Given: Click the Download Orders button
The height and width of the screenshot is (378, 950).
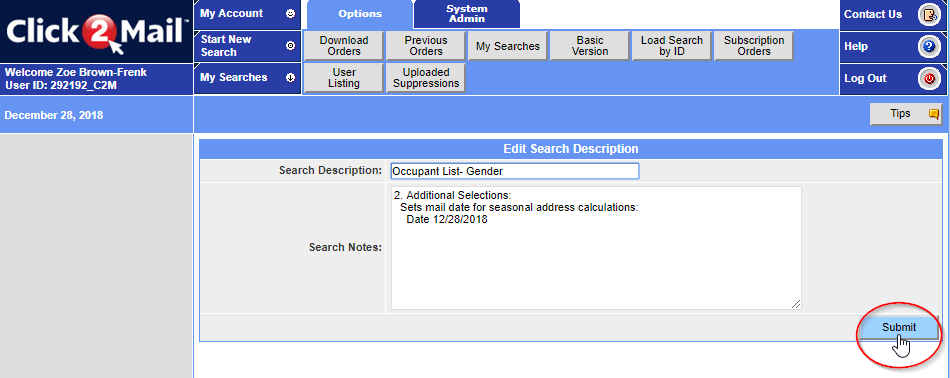Looking at the screenshot, I should pos(344,46).
